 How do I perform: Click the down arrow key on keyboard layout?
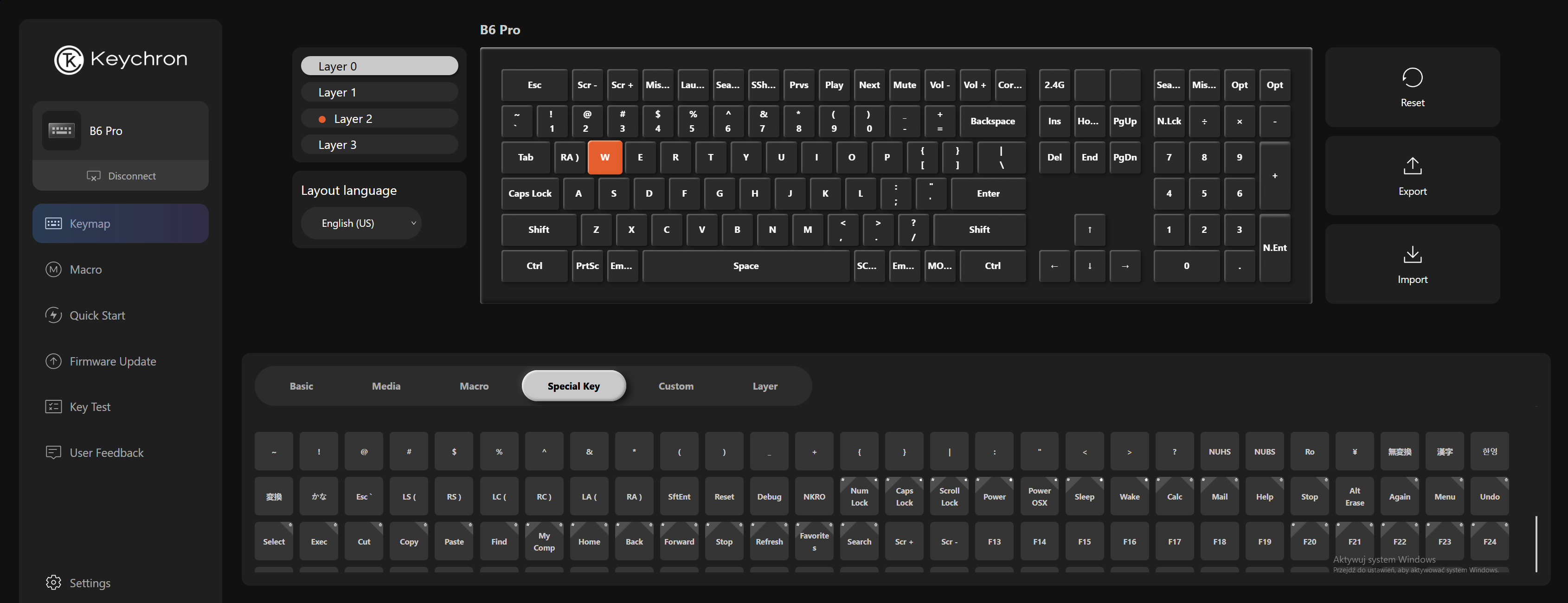[1090, 266]
